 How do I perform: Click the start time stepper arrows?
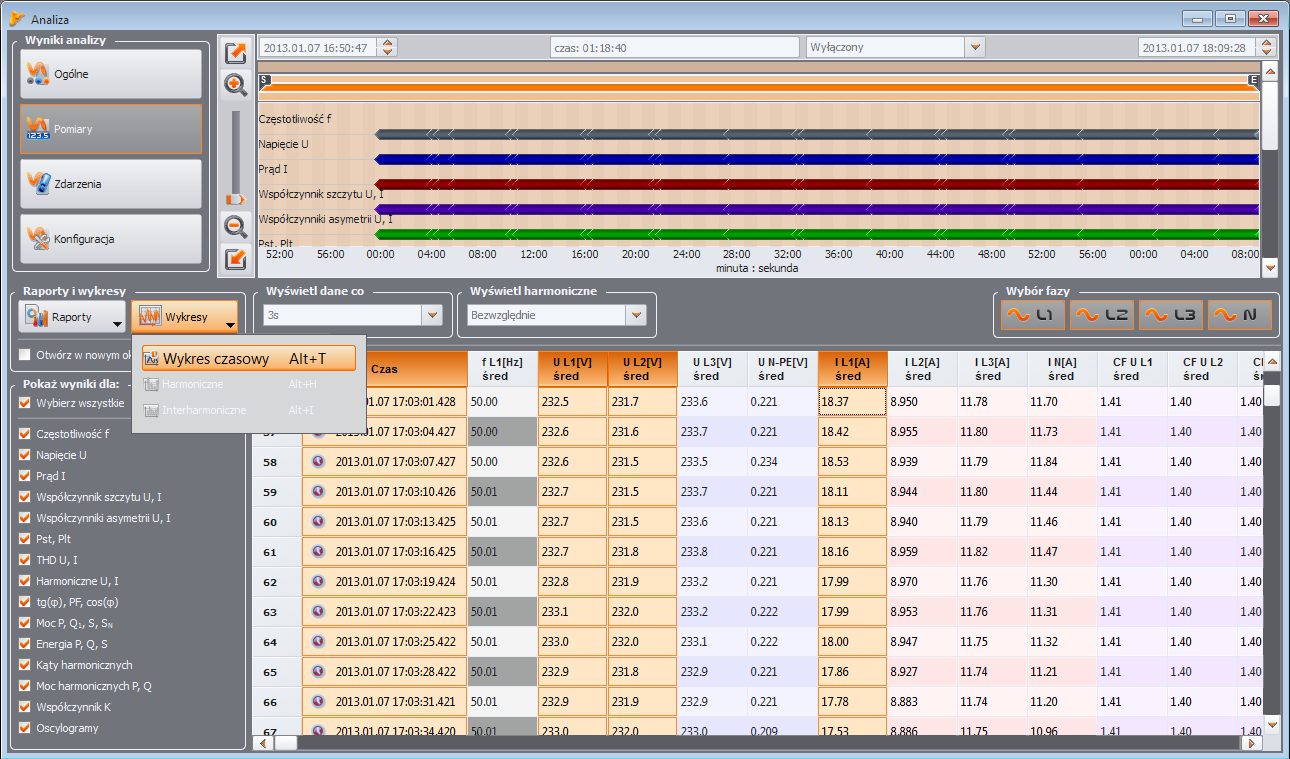pyautogui.click(x=389, y=47)
